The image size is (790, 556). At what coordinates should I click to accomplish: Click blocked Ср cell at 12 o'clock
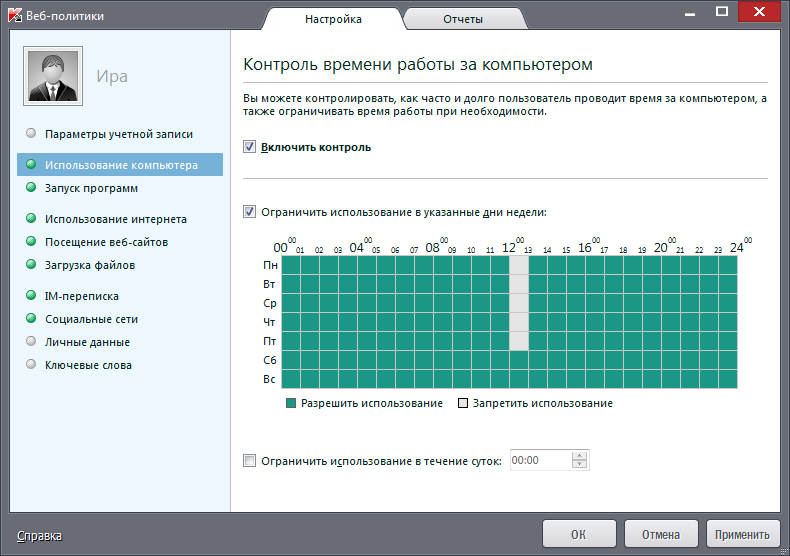518,303
